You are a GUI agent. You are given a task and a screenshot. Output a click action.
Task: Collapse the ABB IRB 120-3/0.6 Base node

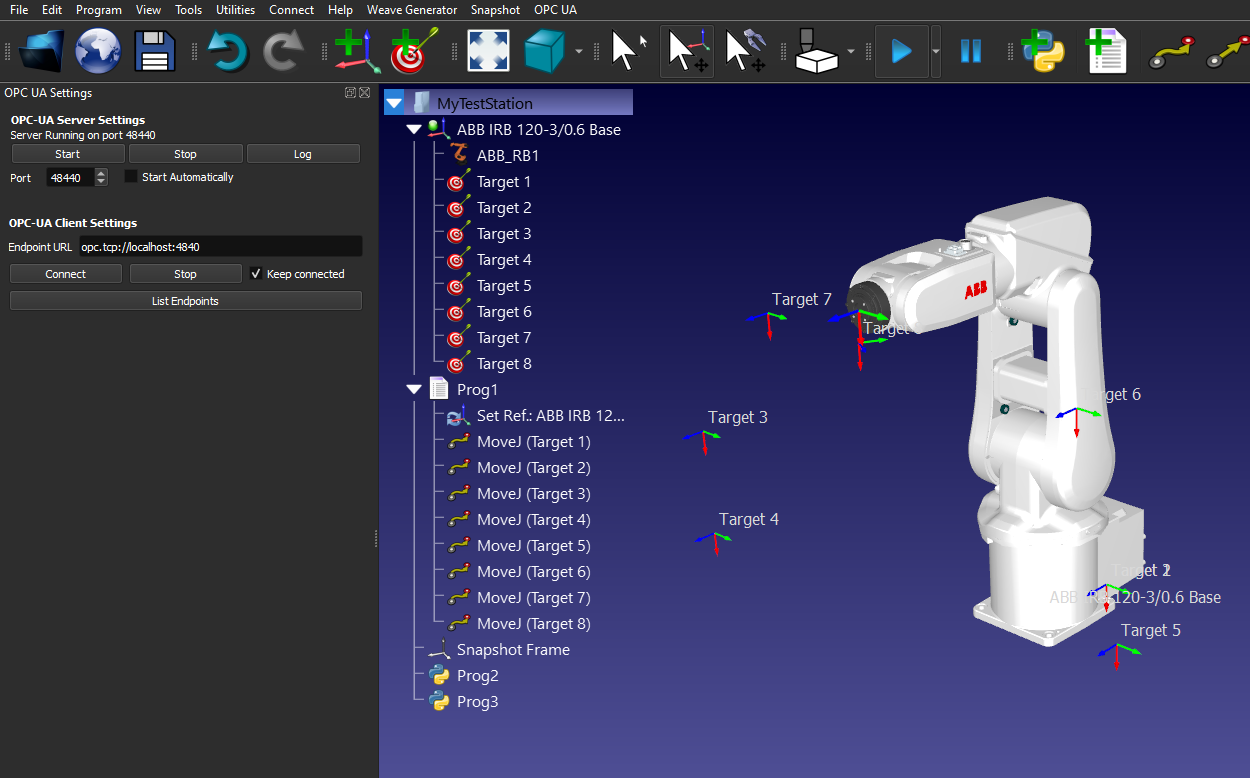(x=414, y=130)
